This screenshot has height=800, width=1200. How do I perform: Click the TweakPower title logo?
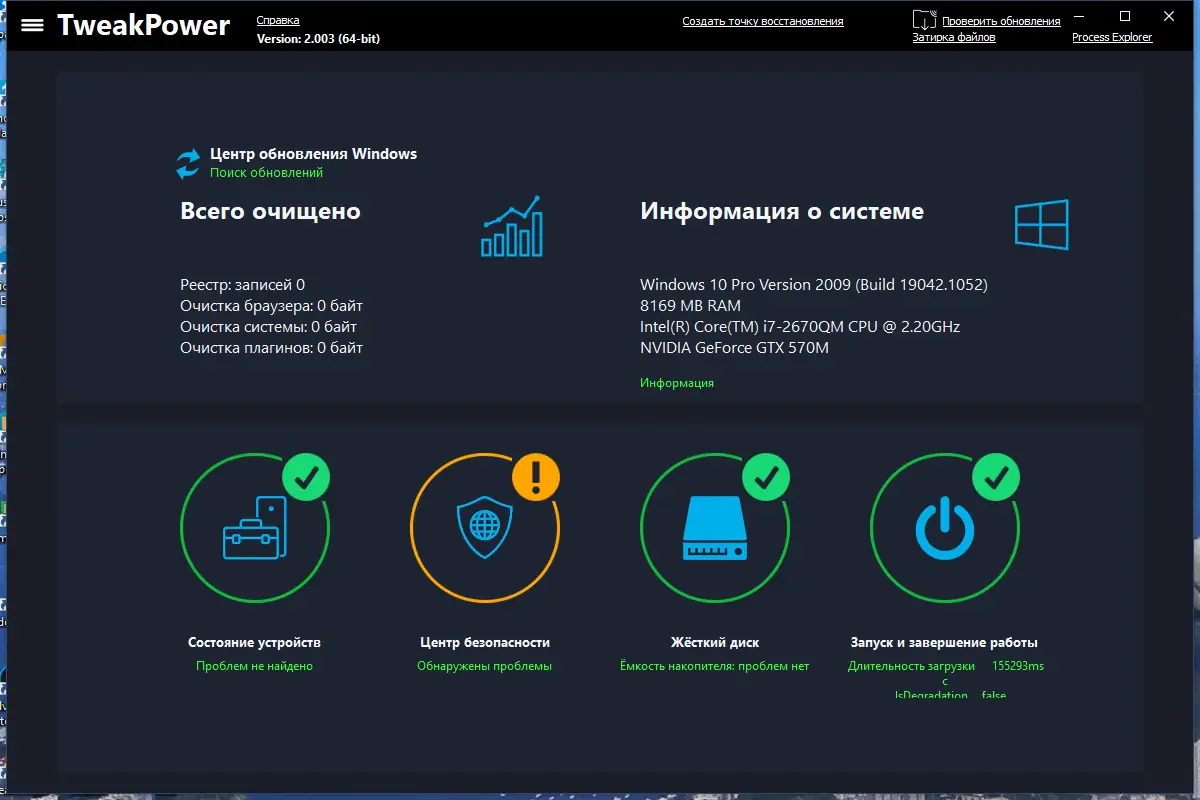click(143, 25)
